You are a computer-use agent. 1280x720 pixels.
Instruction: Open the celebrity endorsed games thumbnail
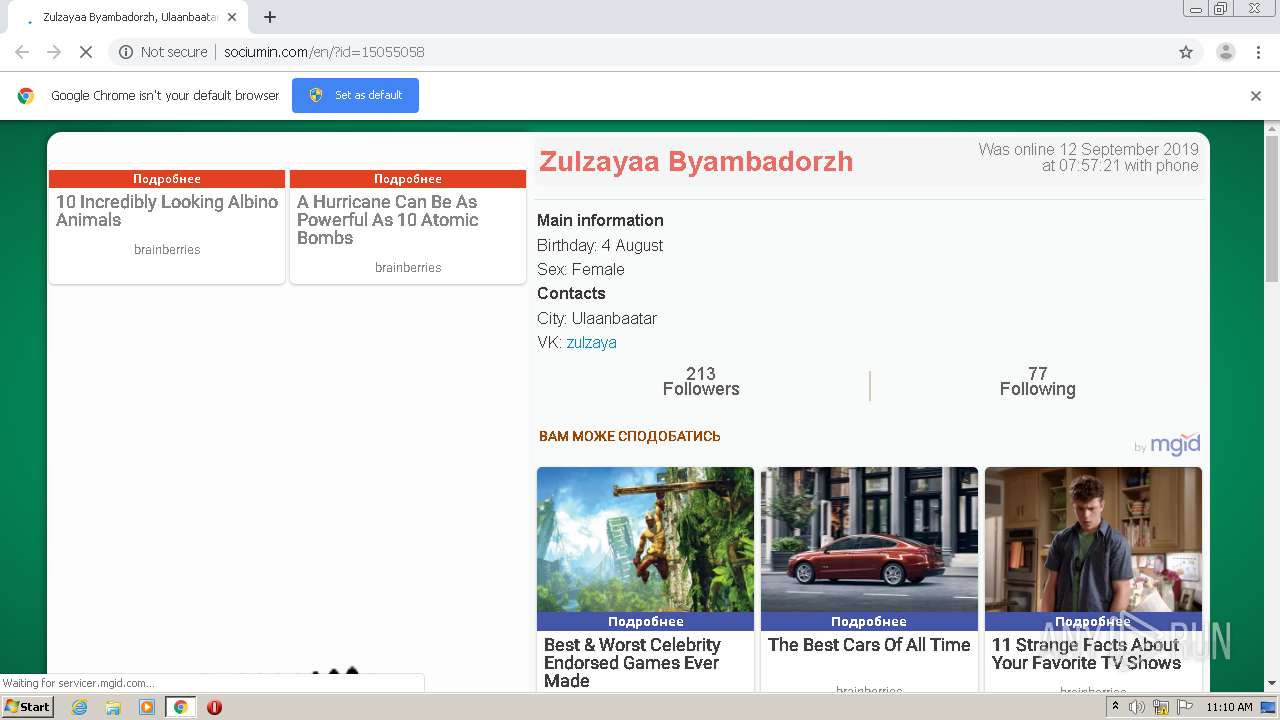pyautogui.click(x=645, y=540)
